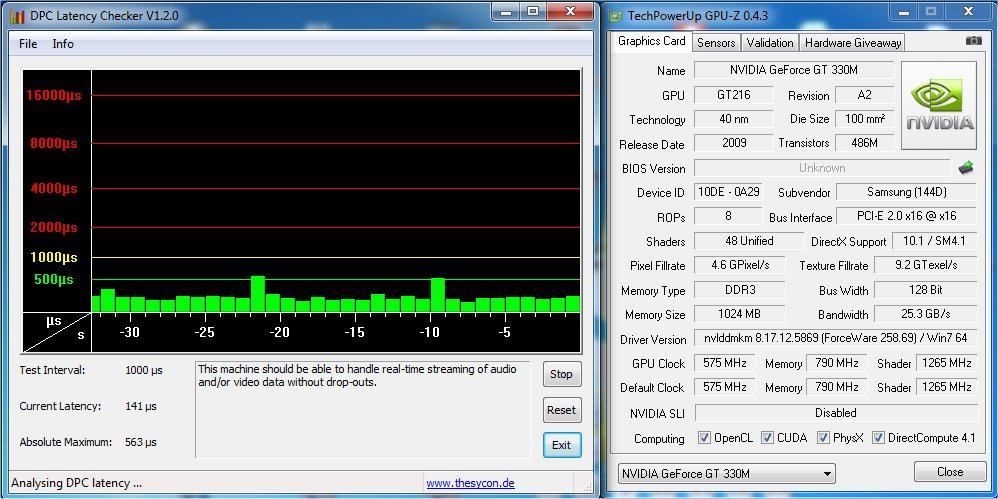This screenshot has width=998, height=499.
Task: Click the tallest latency bar near -22 seconds
Action: coord(258,294)
